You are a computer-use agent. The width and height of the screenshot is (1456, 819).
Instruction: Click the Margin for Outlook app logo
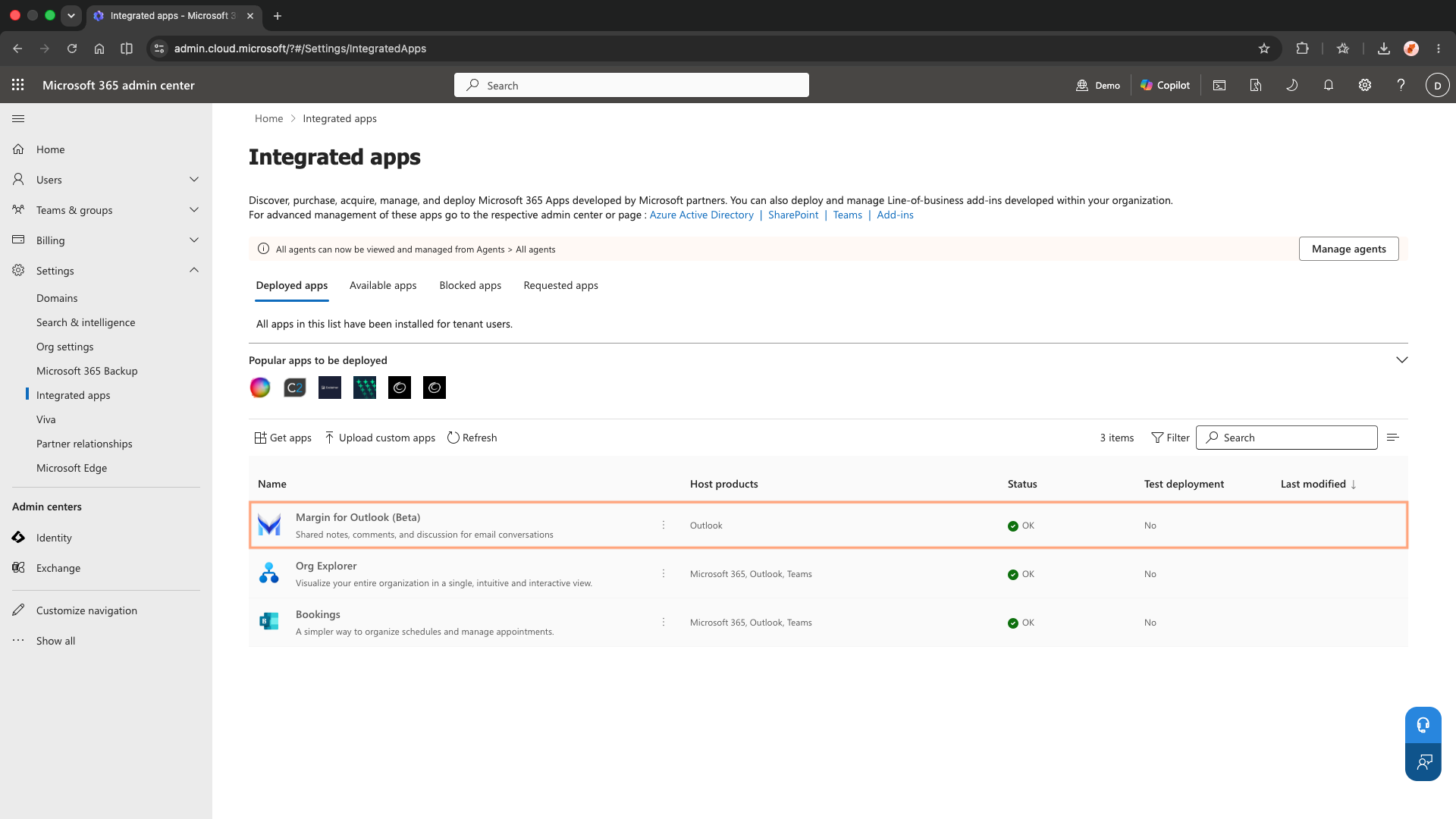269,525
